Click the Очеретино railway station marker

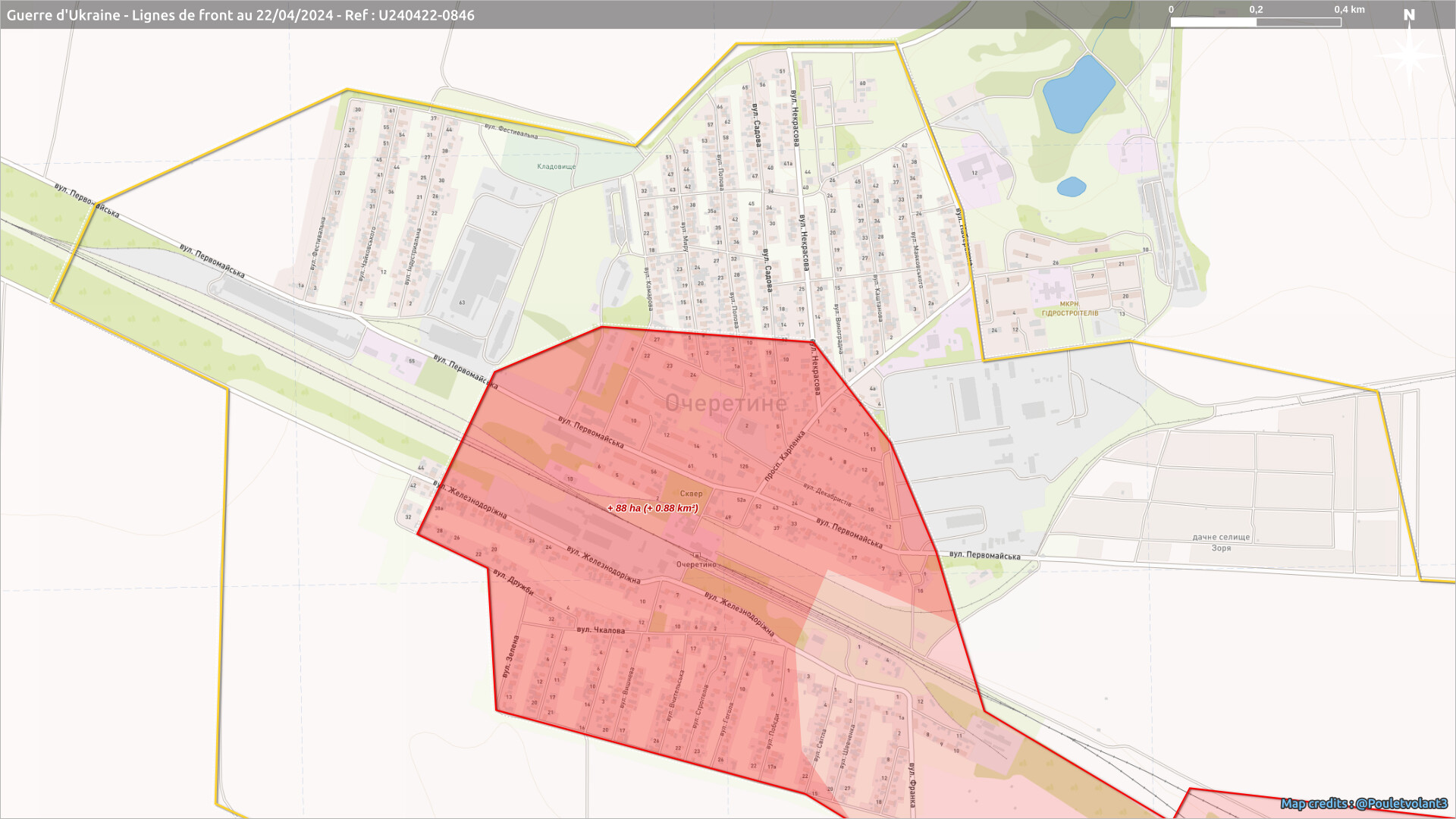(x=696, y=556)
